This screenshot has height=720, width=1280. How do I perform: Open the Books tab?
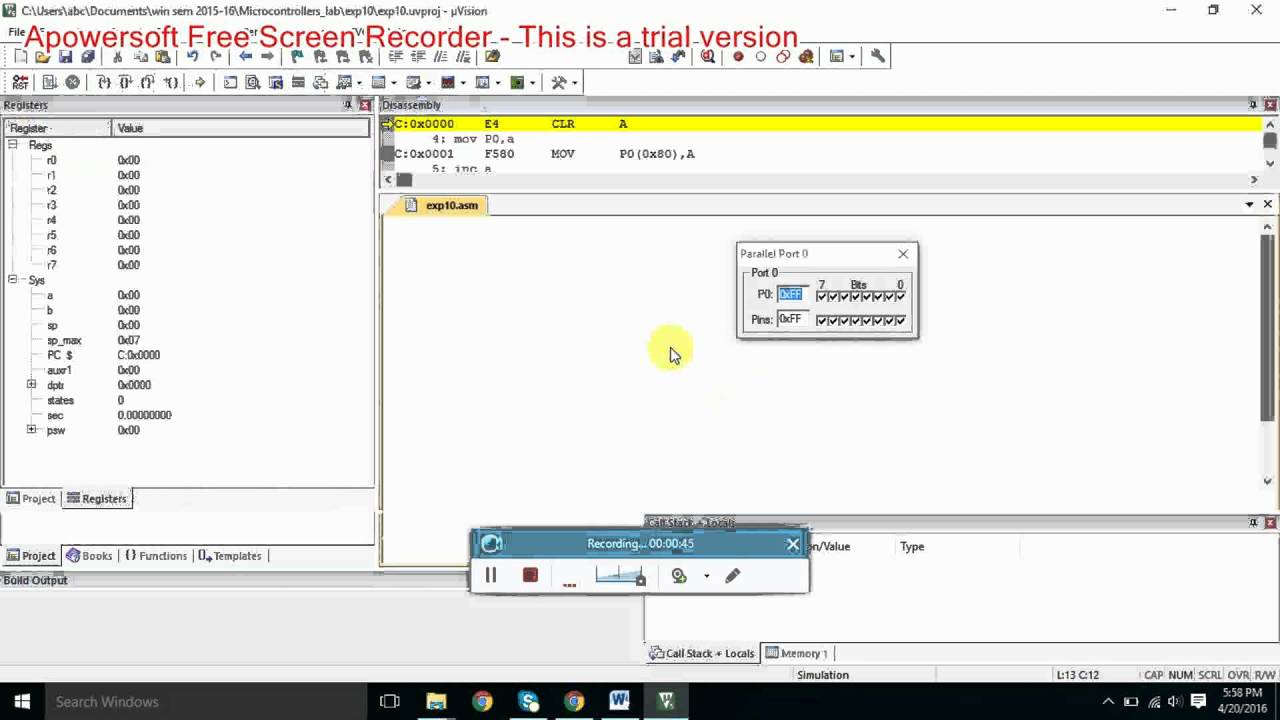[89, 556]
